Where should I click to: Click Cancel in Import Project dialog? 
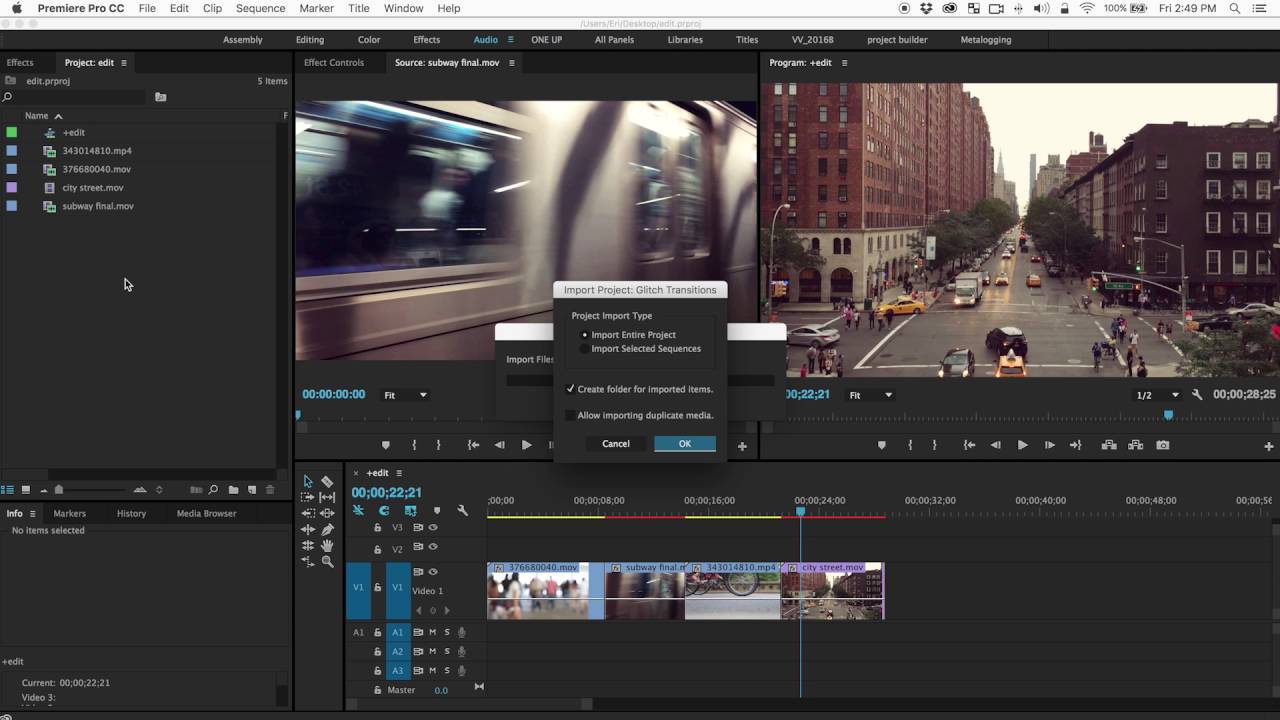tap(616, 444)
